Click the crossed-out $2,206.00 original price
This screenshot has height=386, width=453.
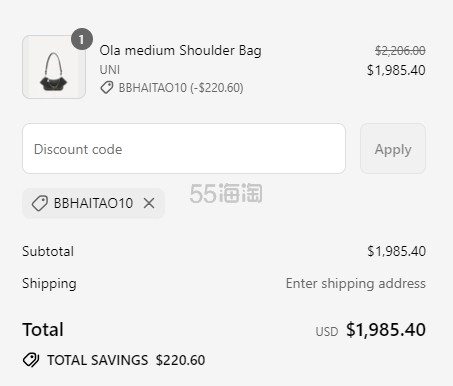click(x=400, y=51)
